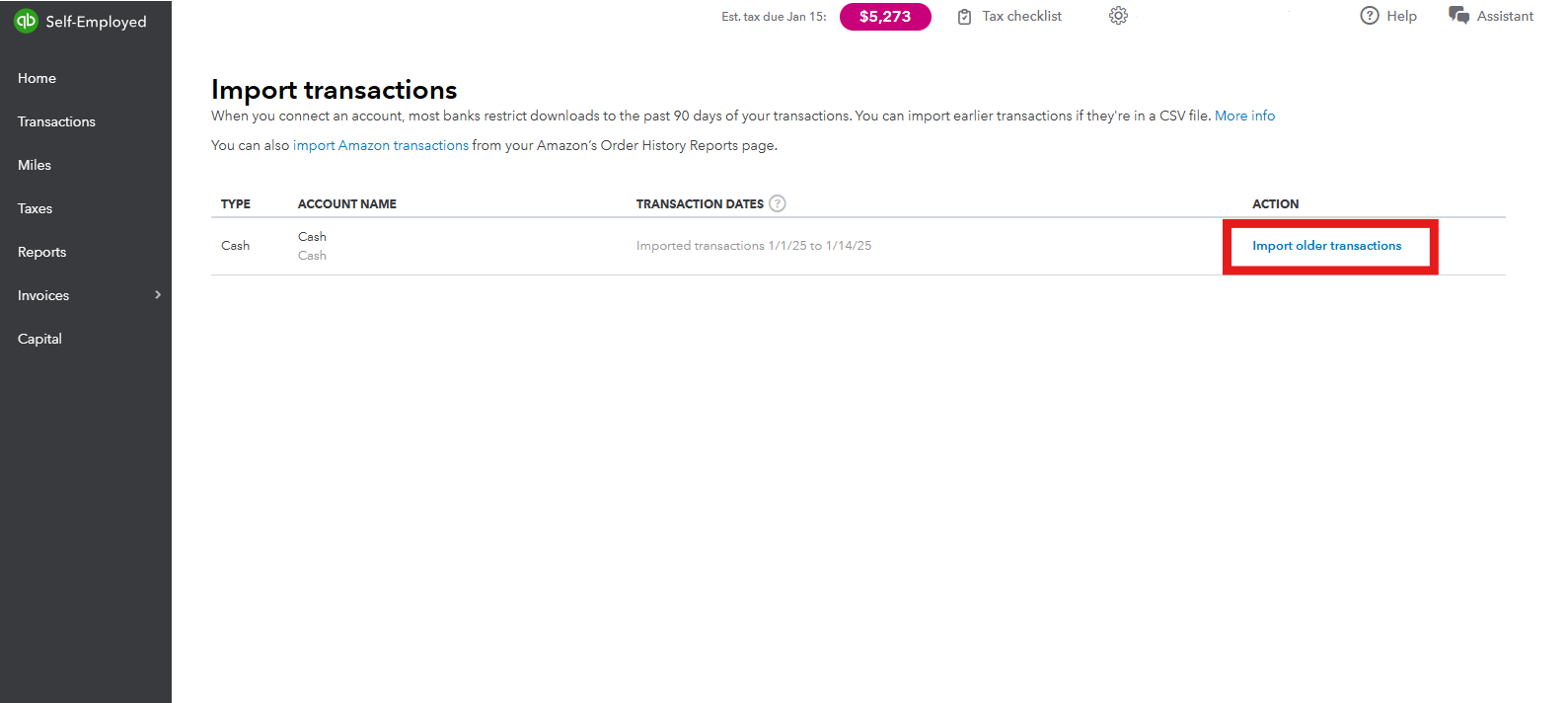Follow the import Amazon transactions link

381,145
